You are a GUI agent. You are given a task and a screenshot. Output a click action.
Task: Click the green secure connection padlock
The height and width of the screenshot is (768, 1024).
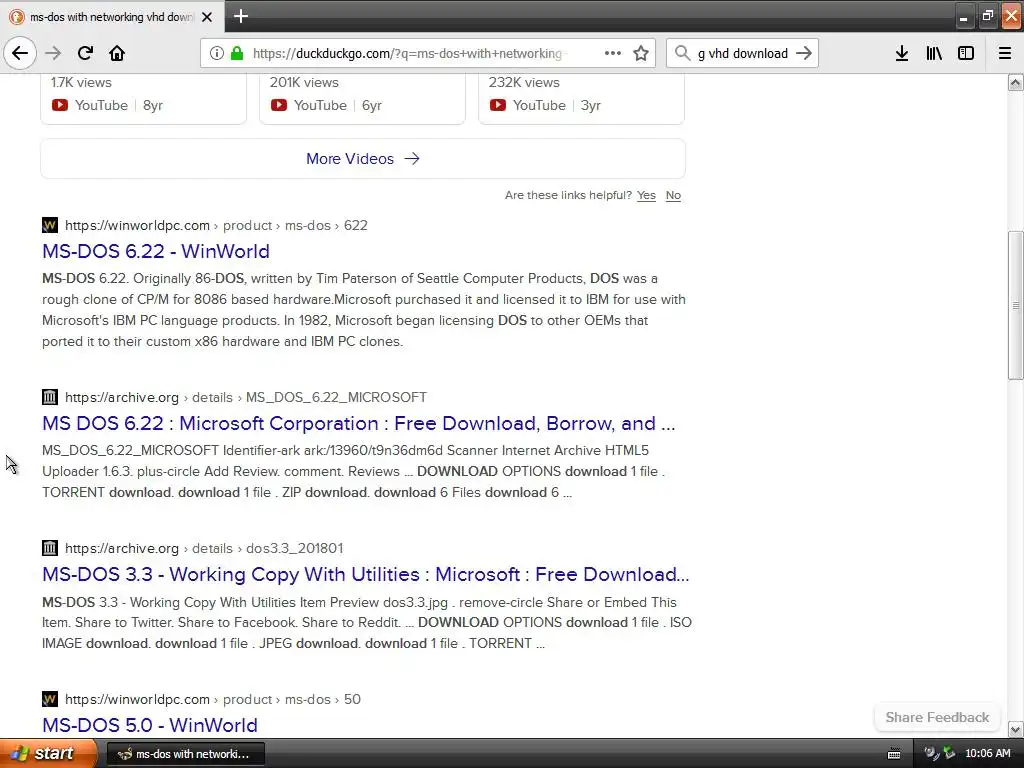pyautogui.click(x=237, y=54)
